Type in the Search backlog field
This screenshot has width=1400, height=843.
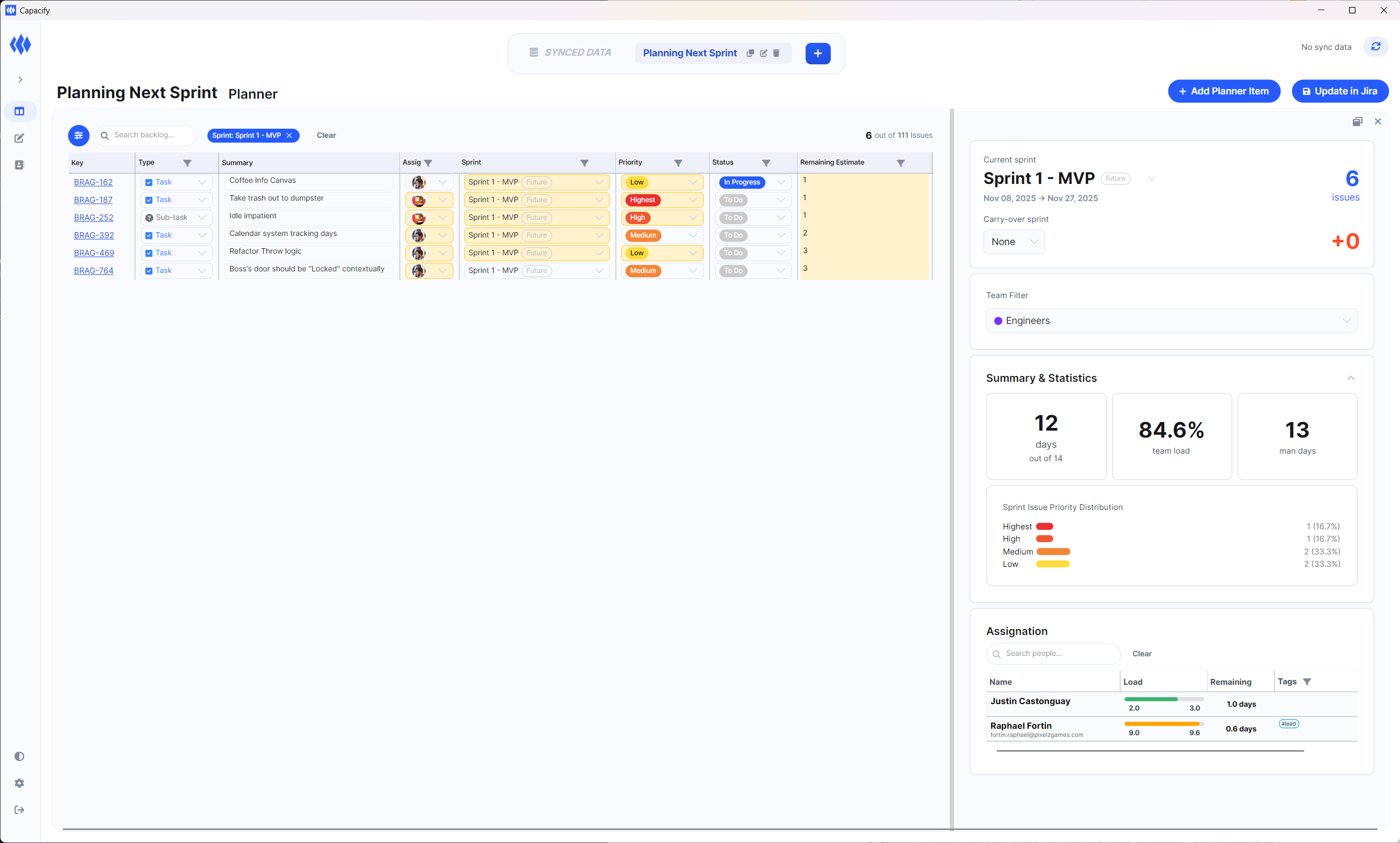[147, 135]
